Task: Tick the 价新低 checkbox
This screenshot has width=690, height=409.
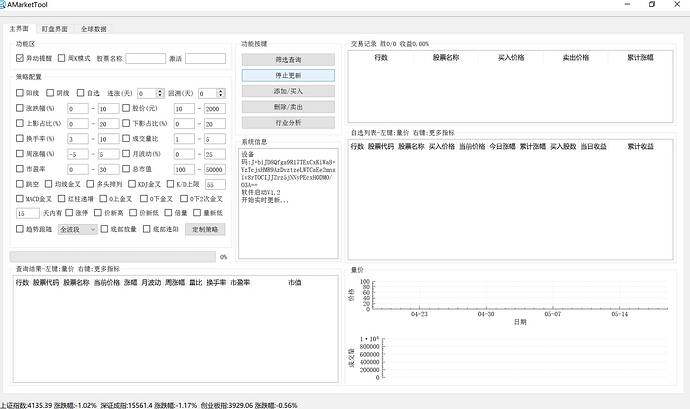Action: pos(133,213)
